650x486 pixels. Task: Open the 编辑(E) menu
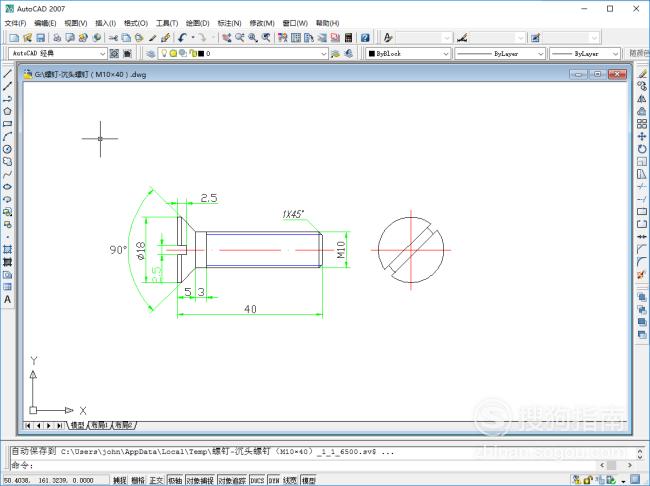pyautogui.click(x=45, y=23)
